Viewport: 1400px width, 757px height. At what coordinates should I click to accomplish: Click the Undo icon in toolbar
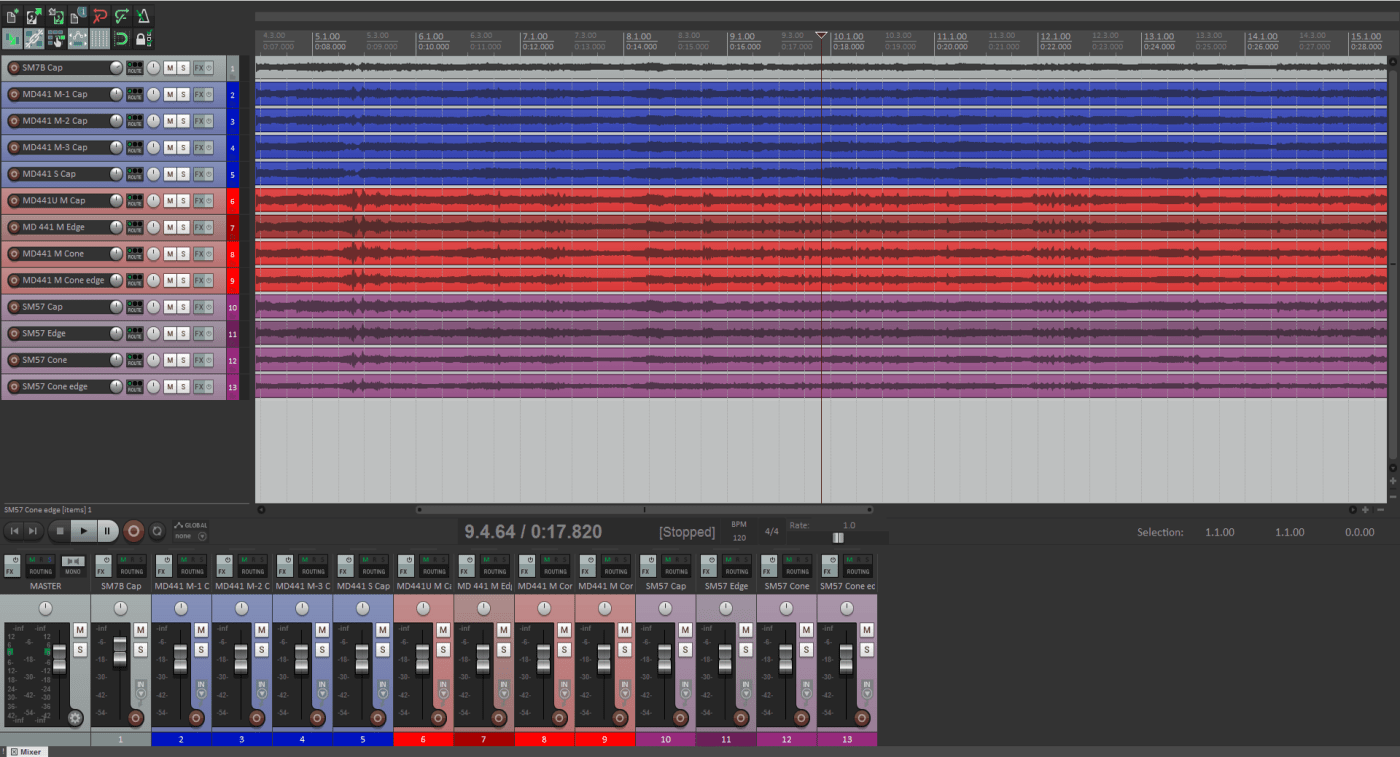click(x=100, y=16)
